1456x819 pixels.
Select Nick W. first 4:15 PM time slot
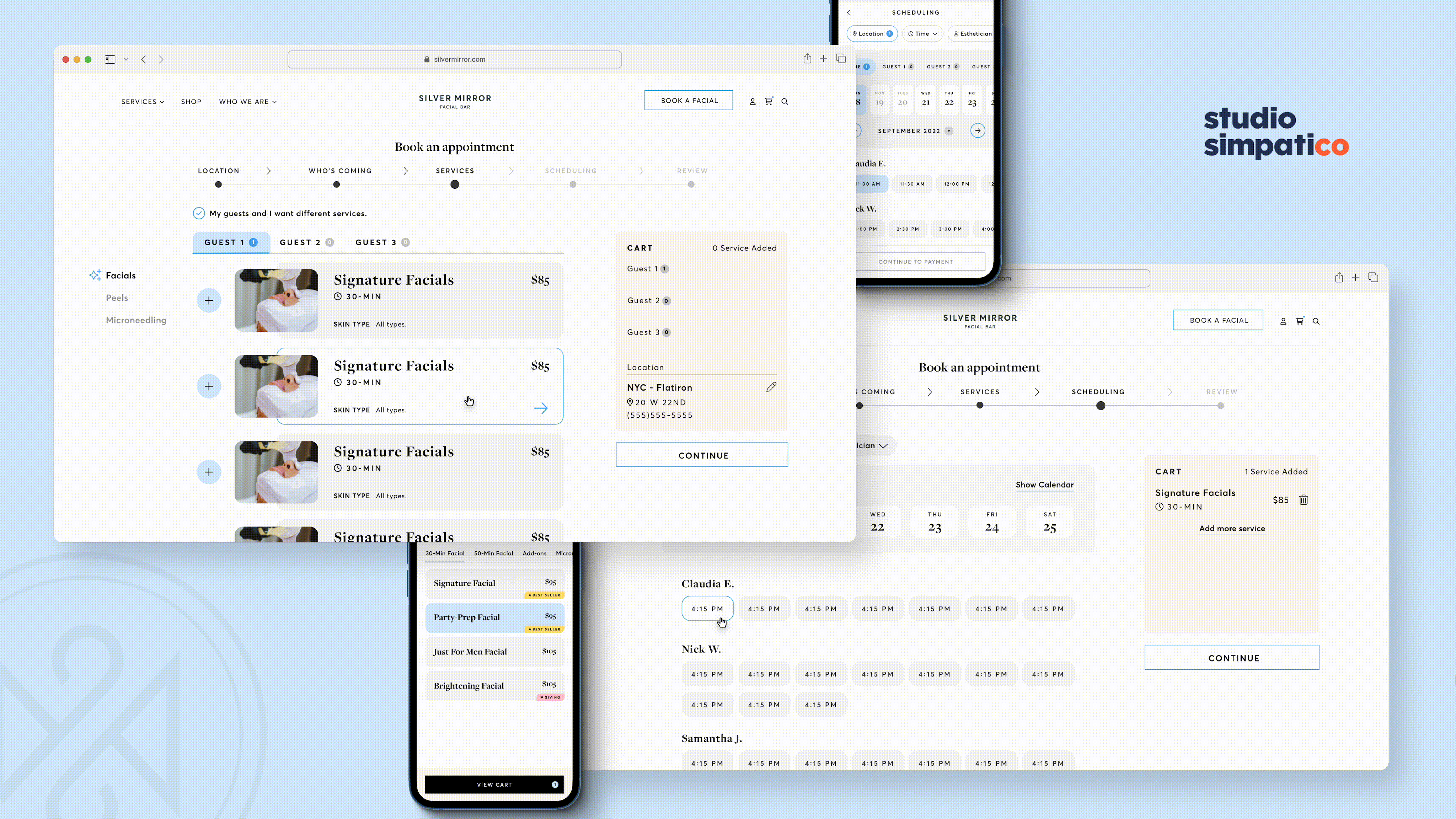(707, 674)
